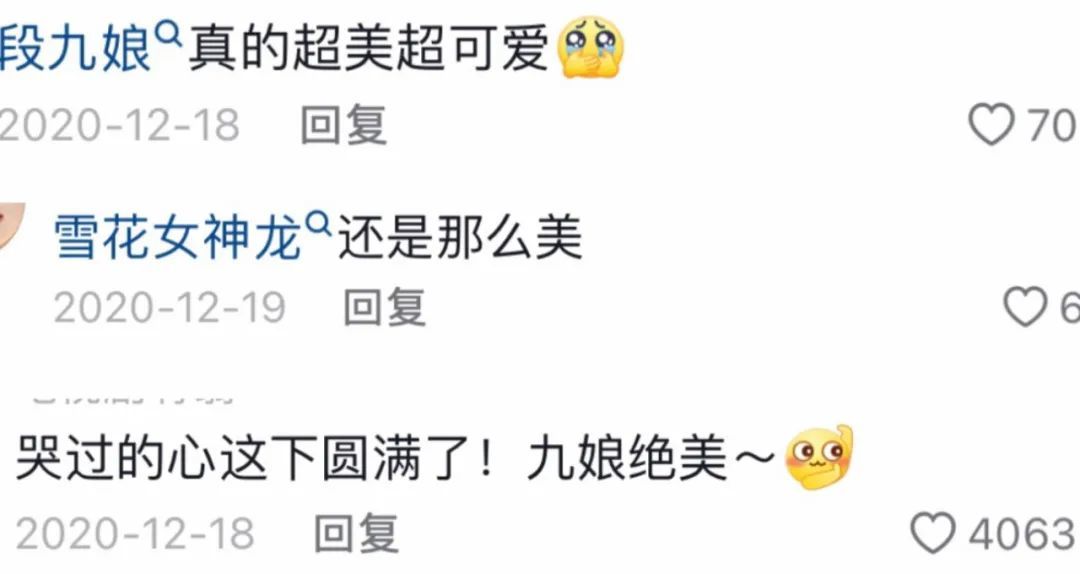1080x574 pixels.
Task: Tap the heart icon on 雪花女神龙's comment
Action: (x=1025, y=306)
